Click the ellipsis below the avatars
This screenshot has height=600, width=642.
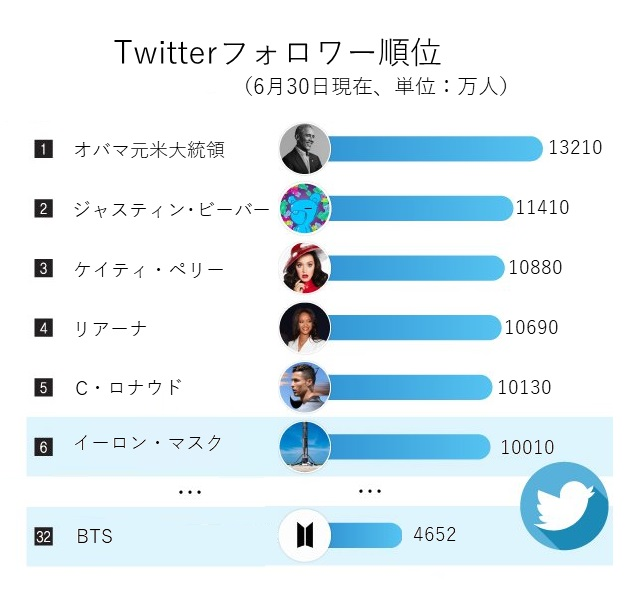tap(370, 491)
